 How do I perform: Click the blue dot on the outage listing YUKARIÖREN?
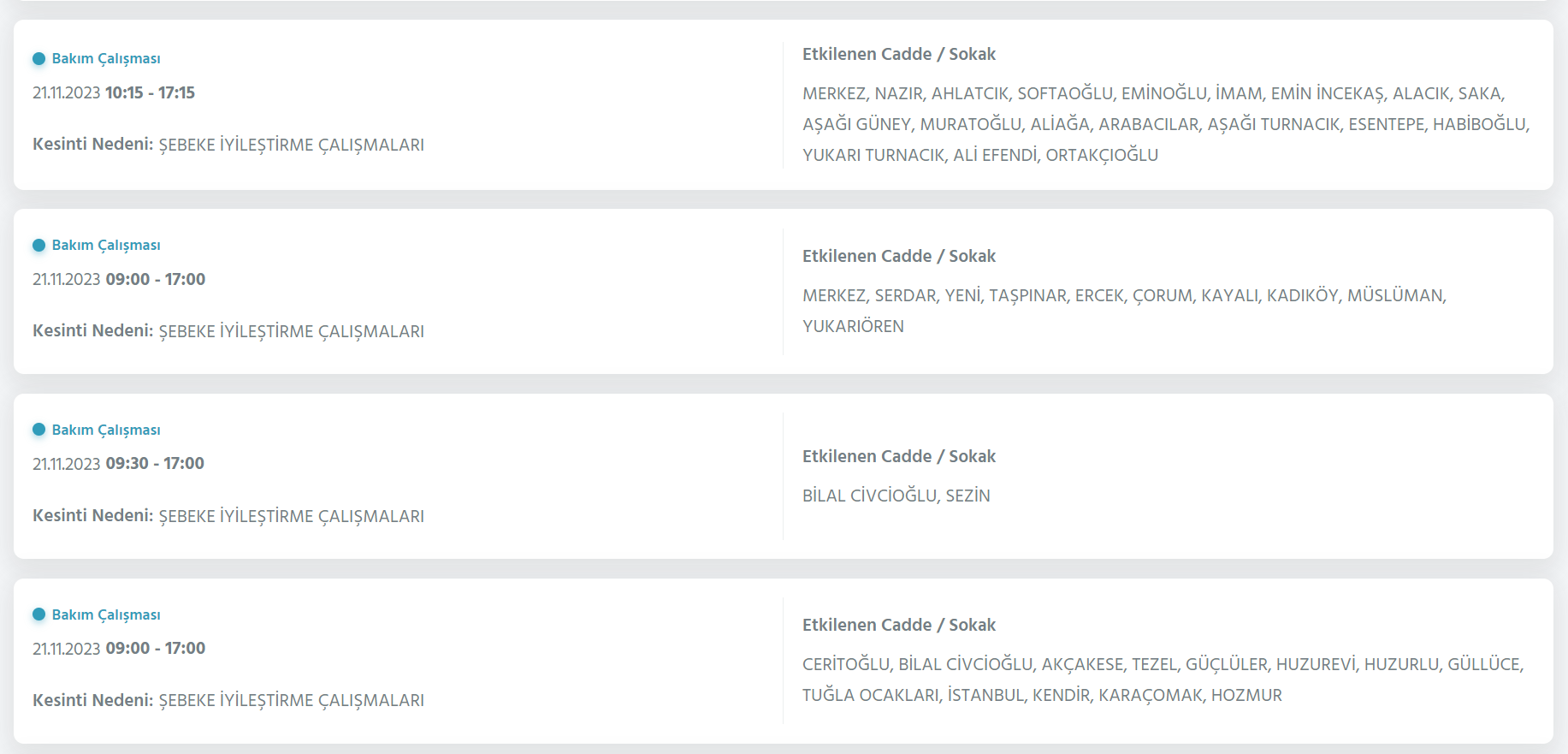tap(38, 246)
